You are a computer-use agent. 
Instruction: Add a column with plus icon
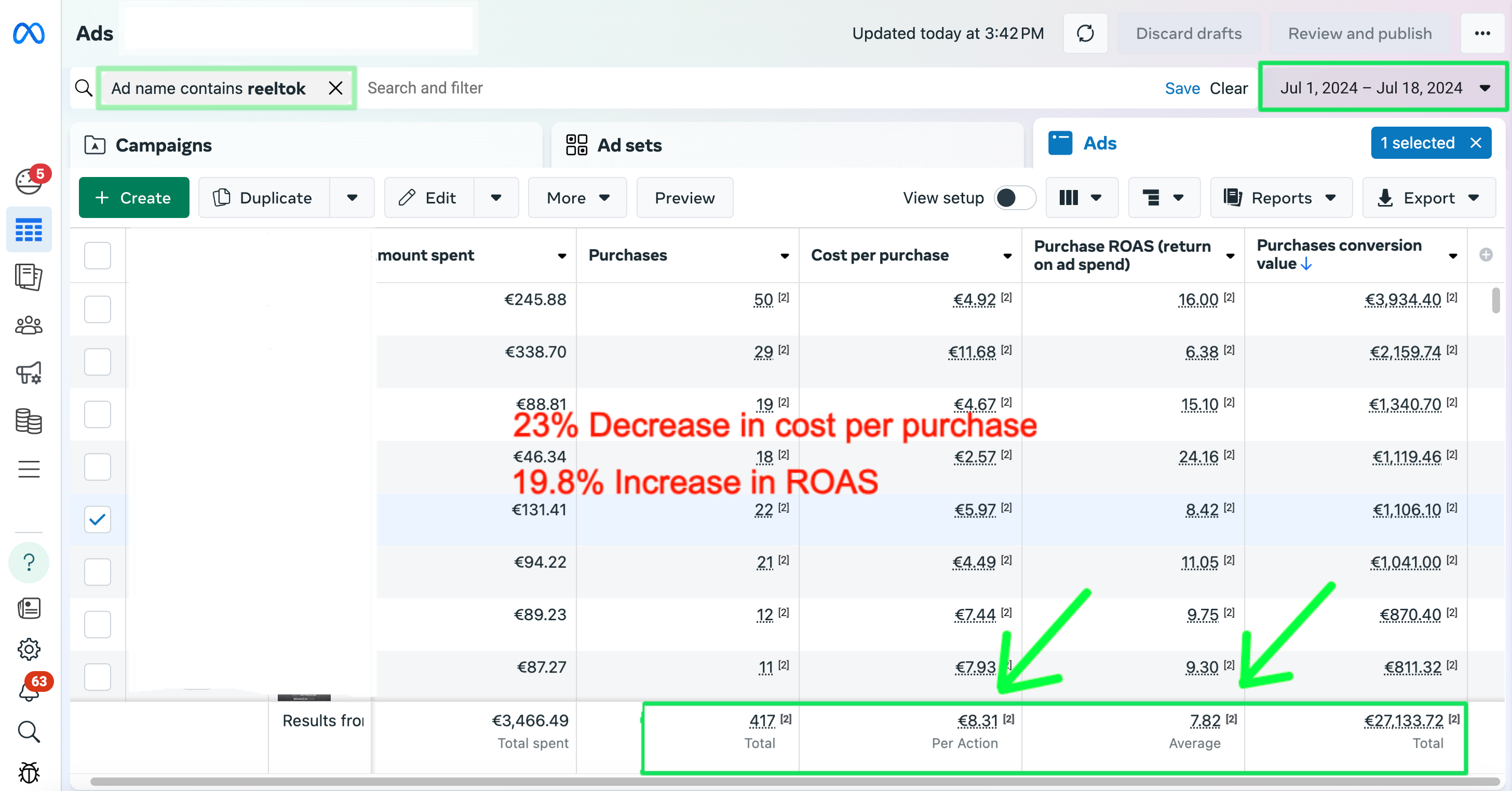pos(1486,255)
